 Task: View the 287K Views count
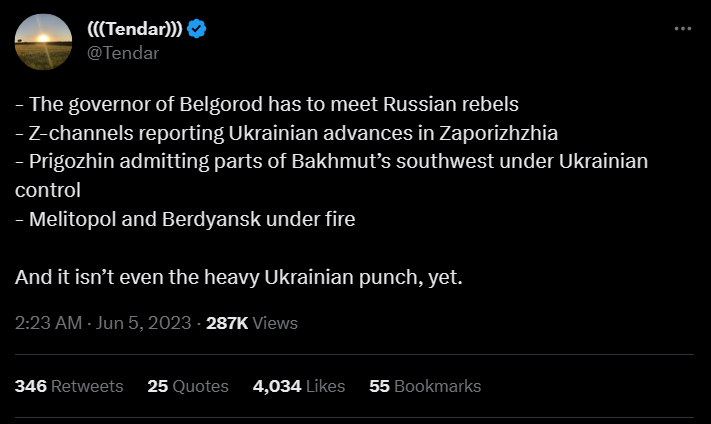[251, 323]
